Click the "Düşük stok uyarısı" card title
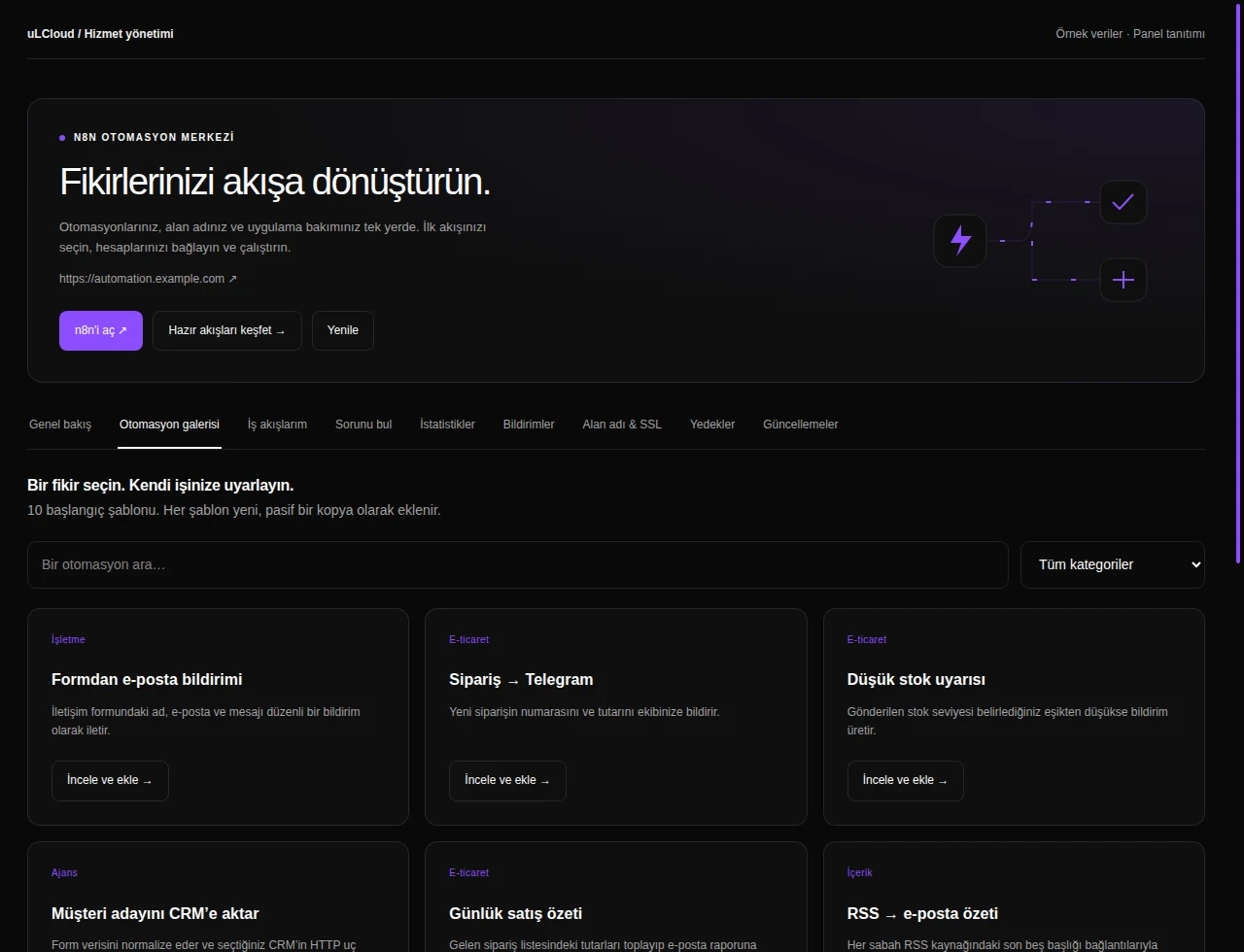1244x952 pixels. point(916,680)
